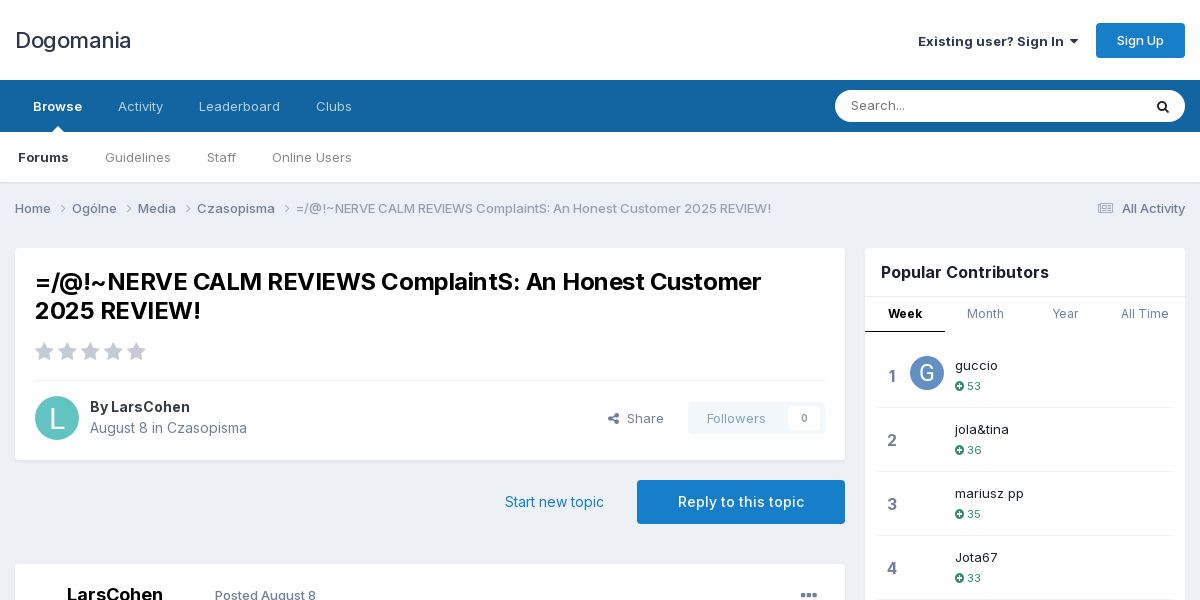The height and width of the screenshot is (600, 1200).
Task: Open Jota67's profile
Action: coord(976,557)
